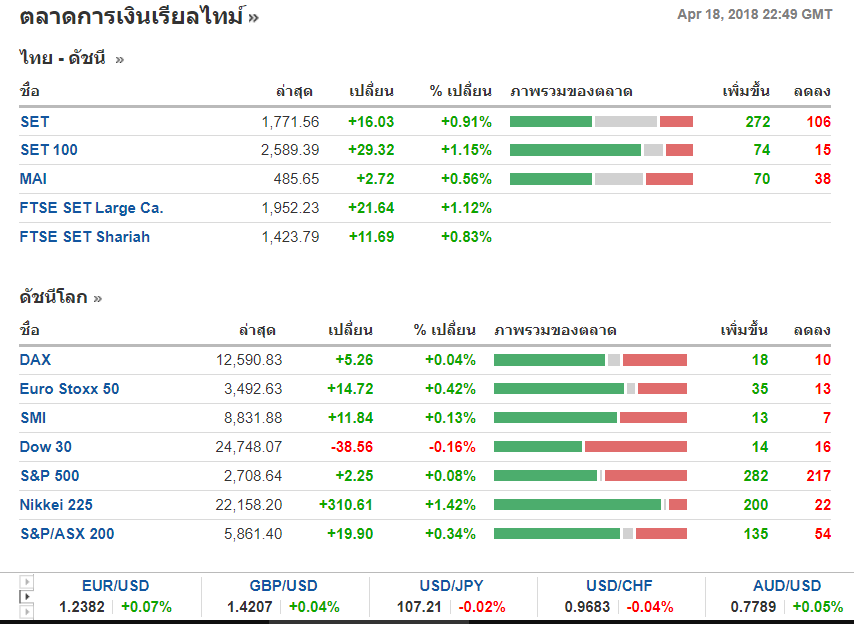The width and height of the screenshot is (854, 624).
Task: Open the SET index link
Action: pos(34,121)
